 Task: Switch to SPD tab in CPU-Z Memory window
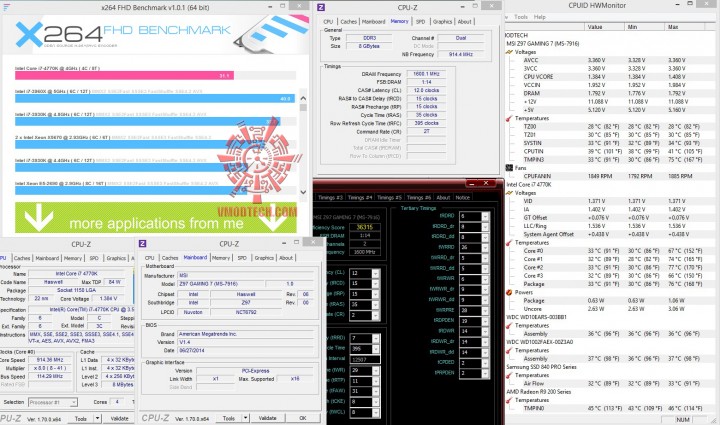point(420,22)
